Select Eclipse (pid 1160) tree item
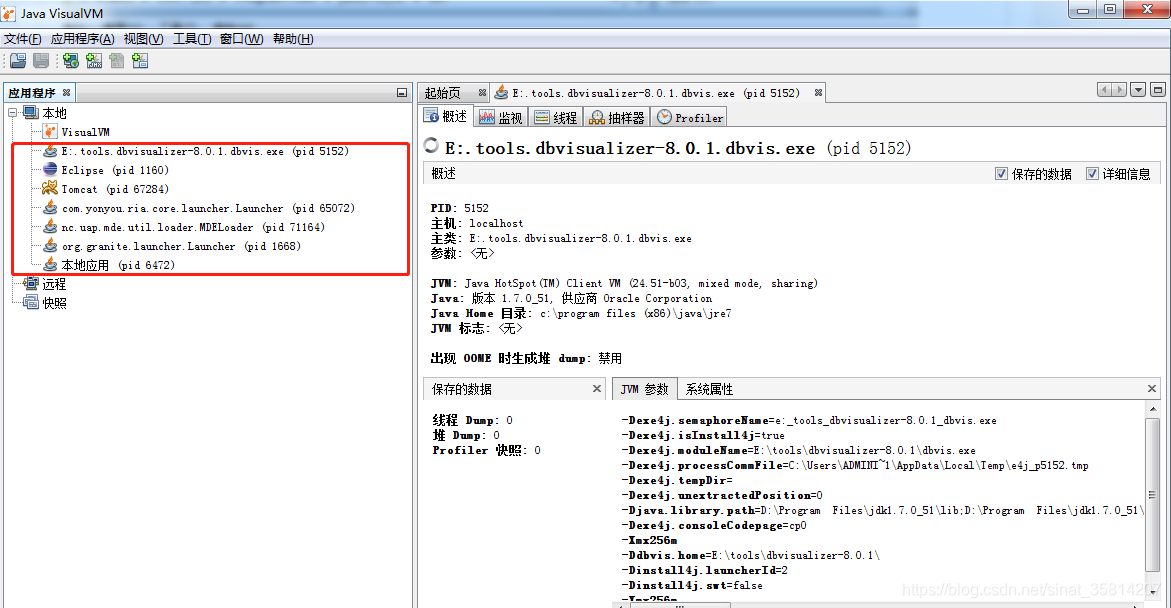Viewport: 1171px width, 608px height. pos(115,170)
